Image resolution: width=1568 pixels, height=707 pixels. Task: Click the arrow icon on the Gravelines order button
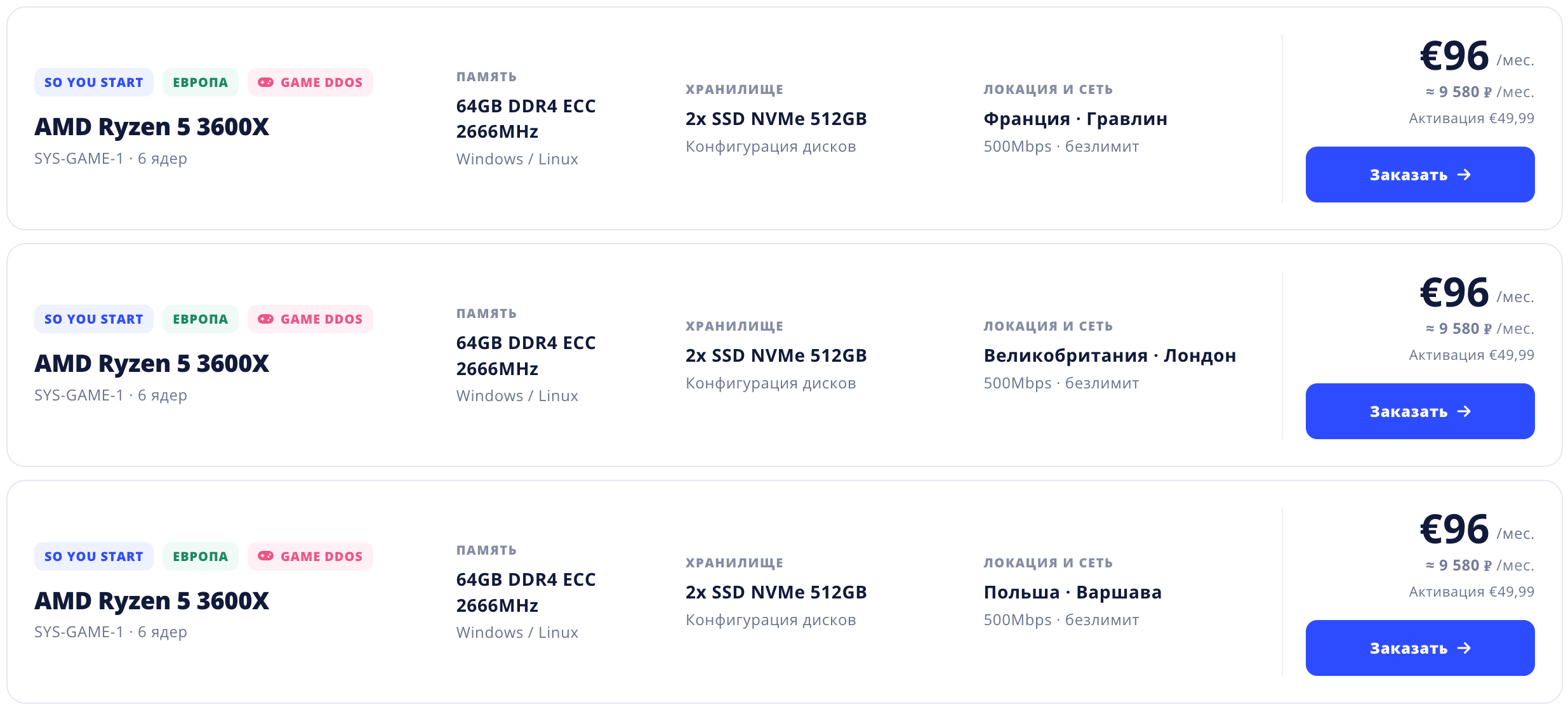pos(1464,175)
